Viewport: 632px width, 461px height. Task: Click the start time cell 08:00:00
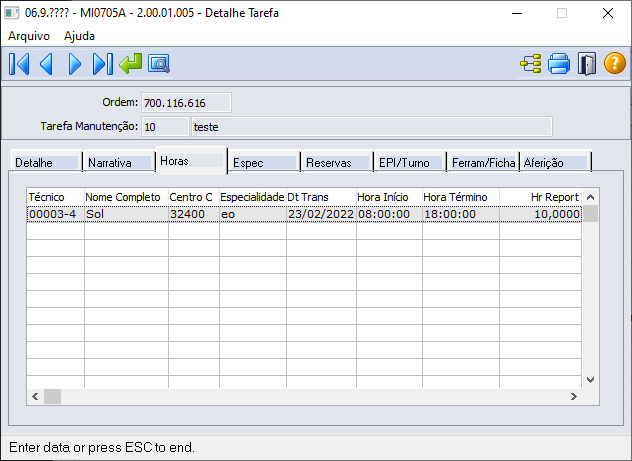[389, 214]
